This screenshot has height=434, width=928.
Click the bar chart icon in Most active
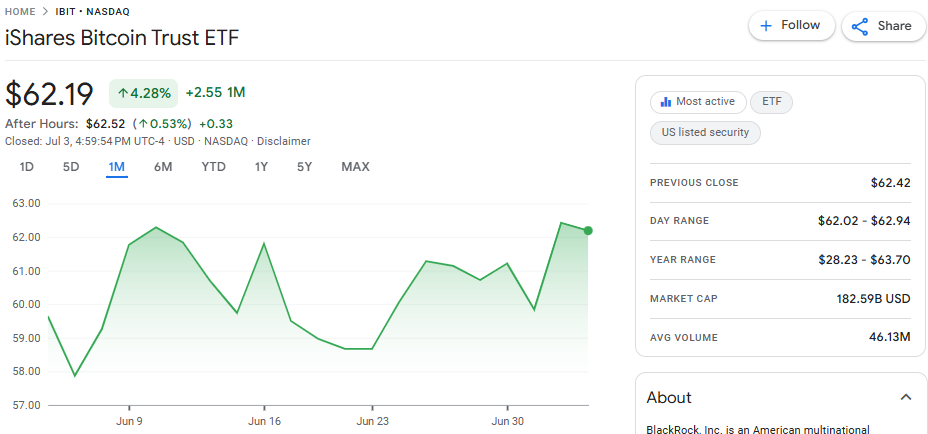(666, 102)
